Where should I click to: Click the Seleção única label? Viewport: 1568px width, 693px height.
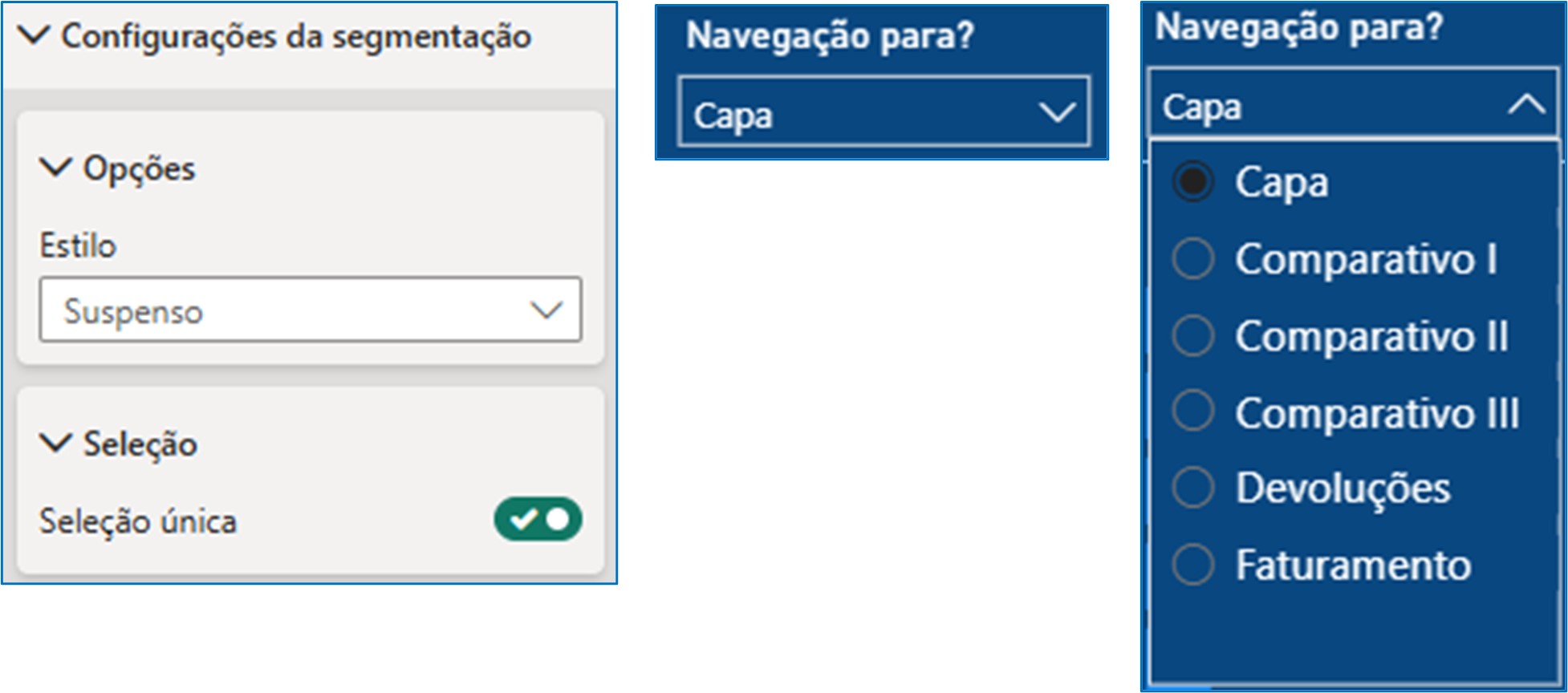(138, 521)
